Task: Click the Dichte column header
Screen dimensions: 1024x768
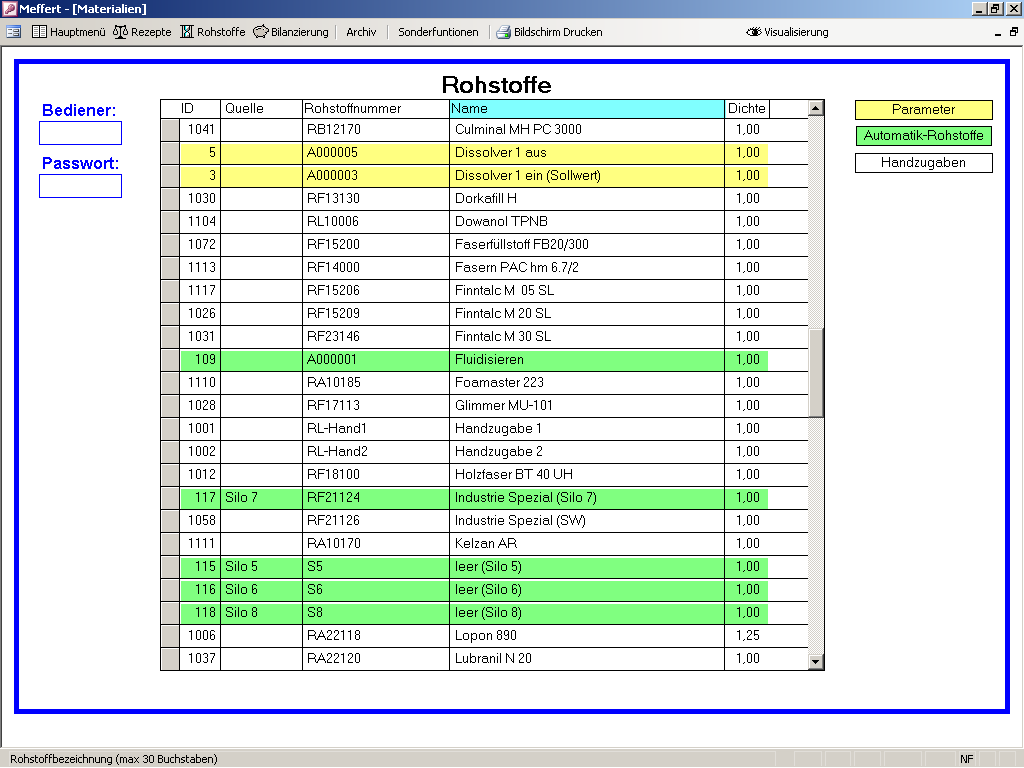Action: pos(747,108)
